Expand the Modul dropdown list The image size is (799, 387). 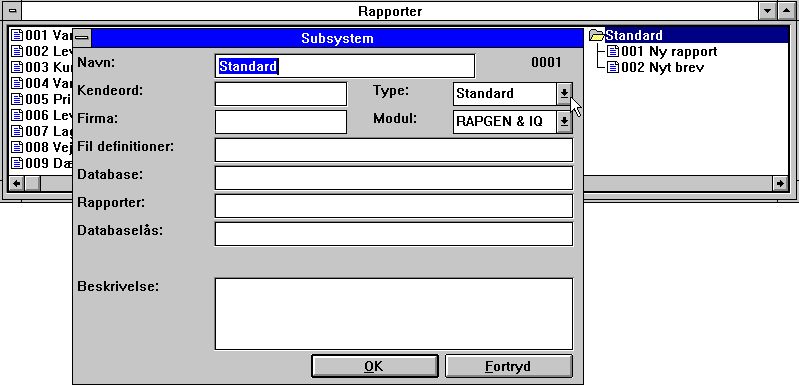coord(564,122)
